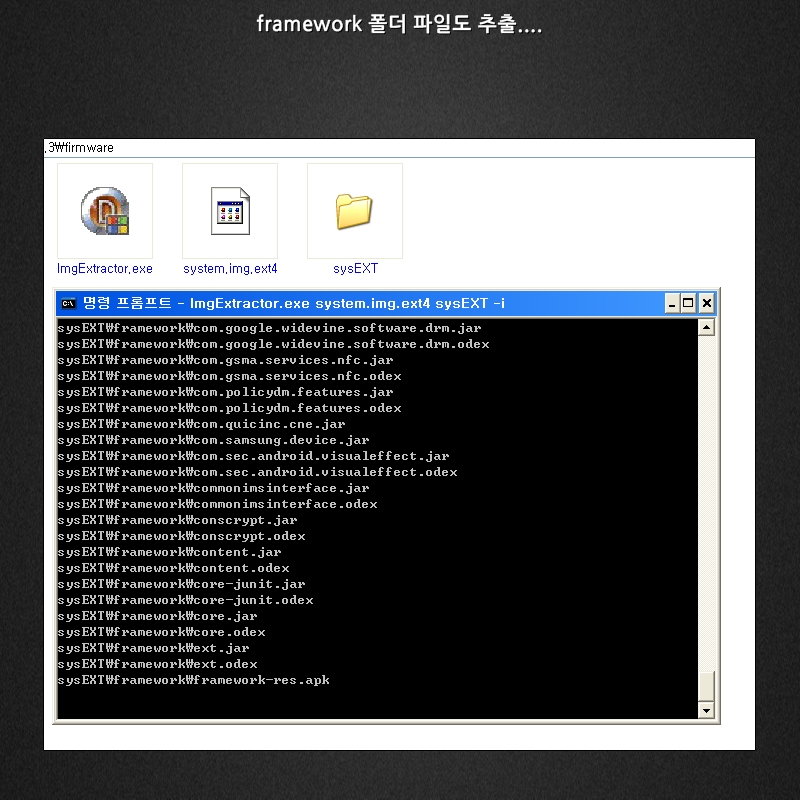Click the console scrollbar down arrow
This screenshot has height=800, width=800.
(706, 710)
